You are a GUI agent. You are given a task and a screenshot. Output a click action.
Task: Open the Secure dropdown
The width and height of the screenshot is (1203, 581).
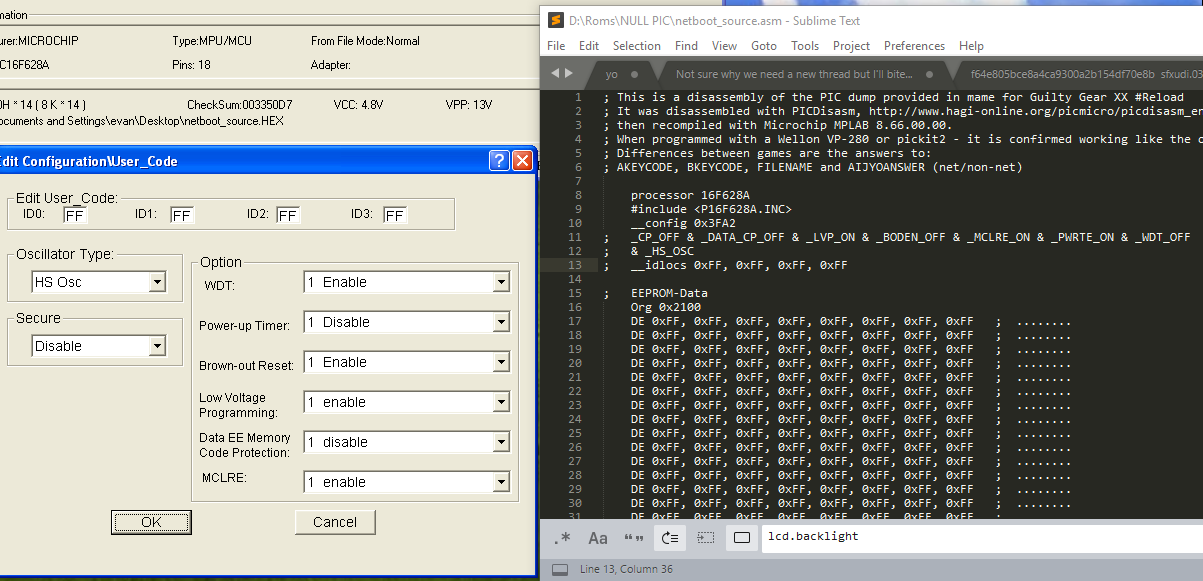tap(156, 347)
